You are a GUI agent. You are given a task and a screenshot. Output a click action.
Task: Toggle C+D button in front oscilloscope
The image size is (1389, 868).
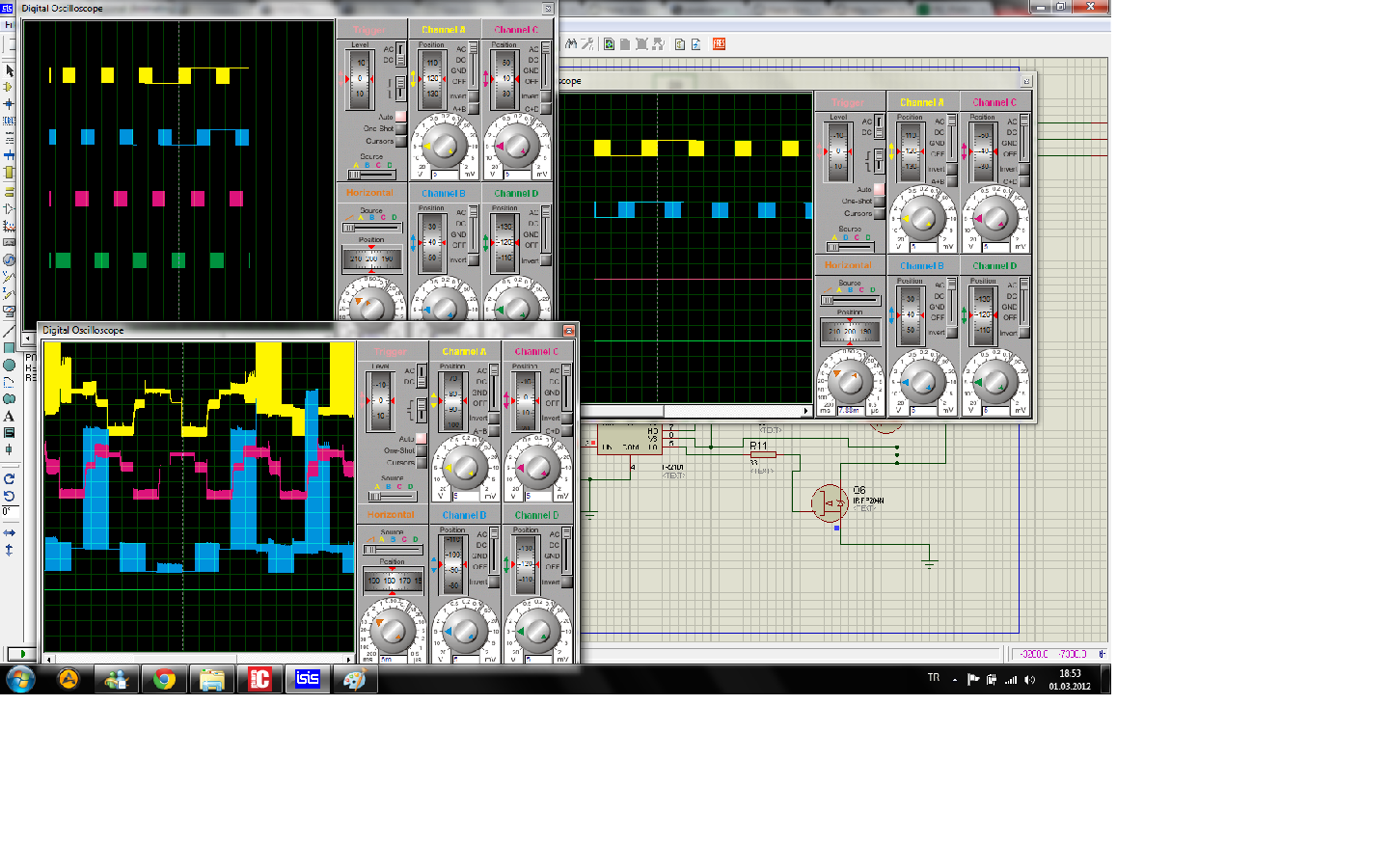click(x=567, y=431)
